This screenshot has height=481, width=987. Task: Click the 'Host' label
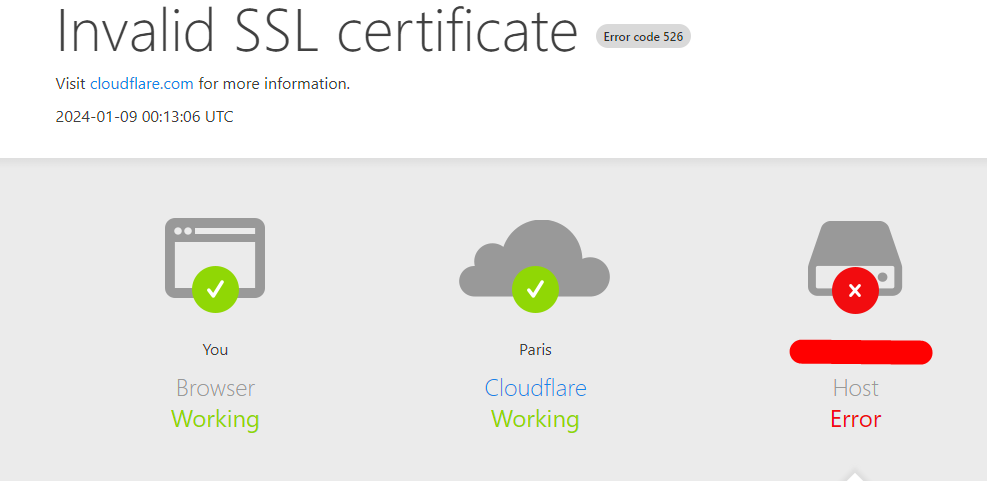point(855,388)
